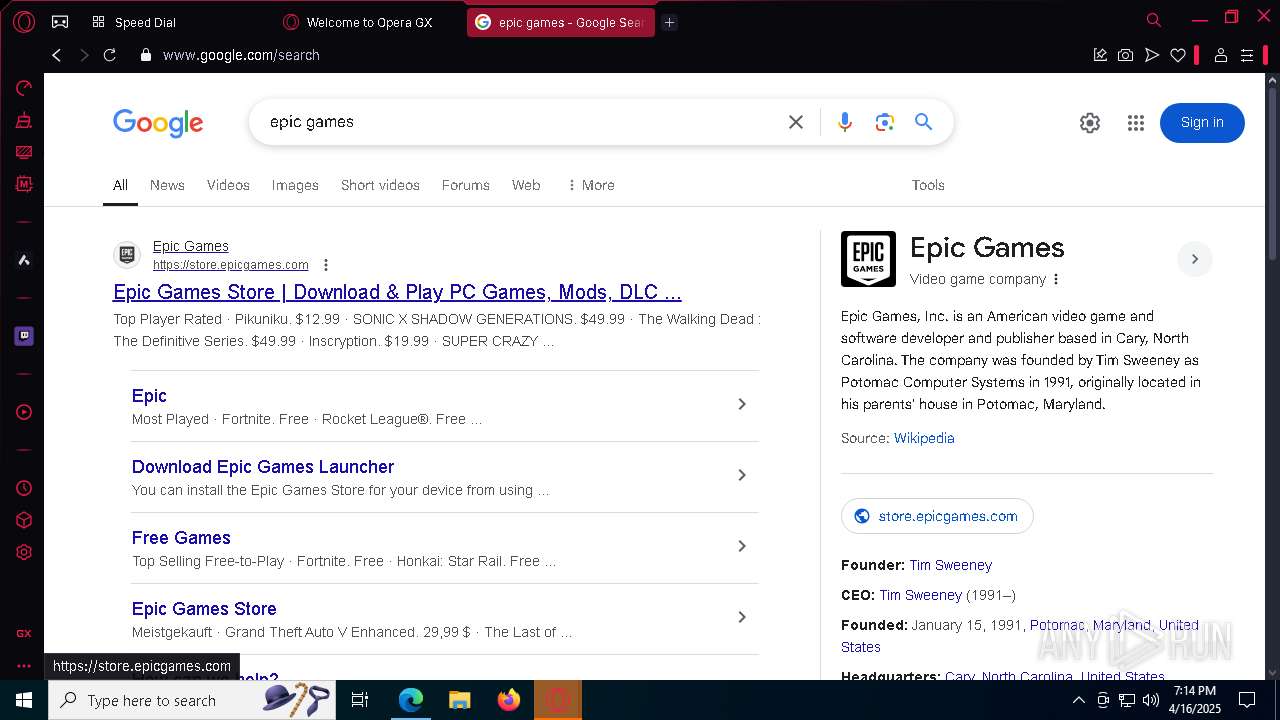Click the address bar URL
Image resolution: width=1280 pixels, height=720 pixels.
coord(241,55)
